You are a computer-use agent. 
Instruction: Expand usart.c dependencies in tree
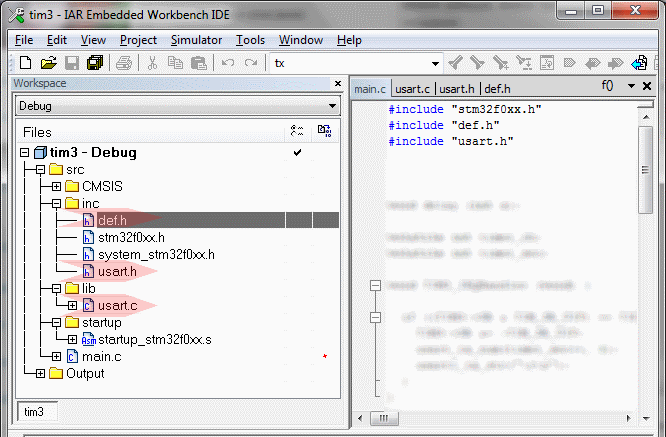72,305
